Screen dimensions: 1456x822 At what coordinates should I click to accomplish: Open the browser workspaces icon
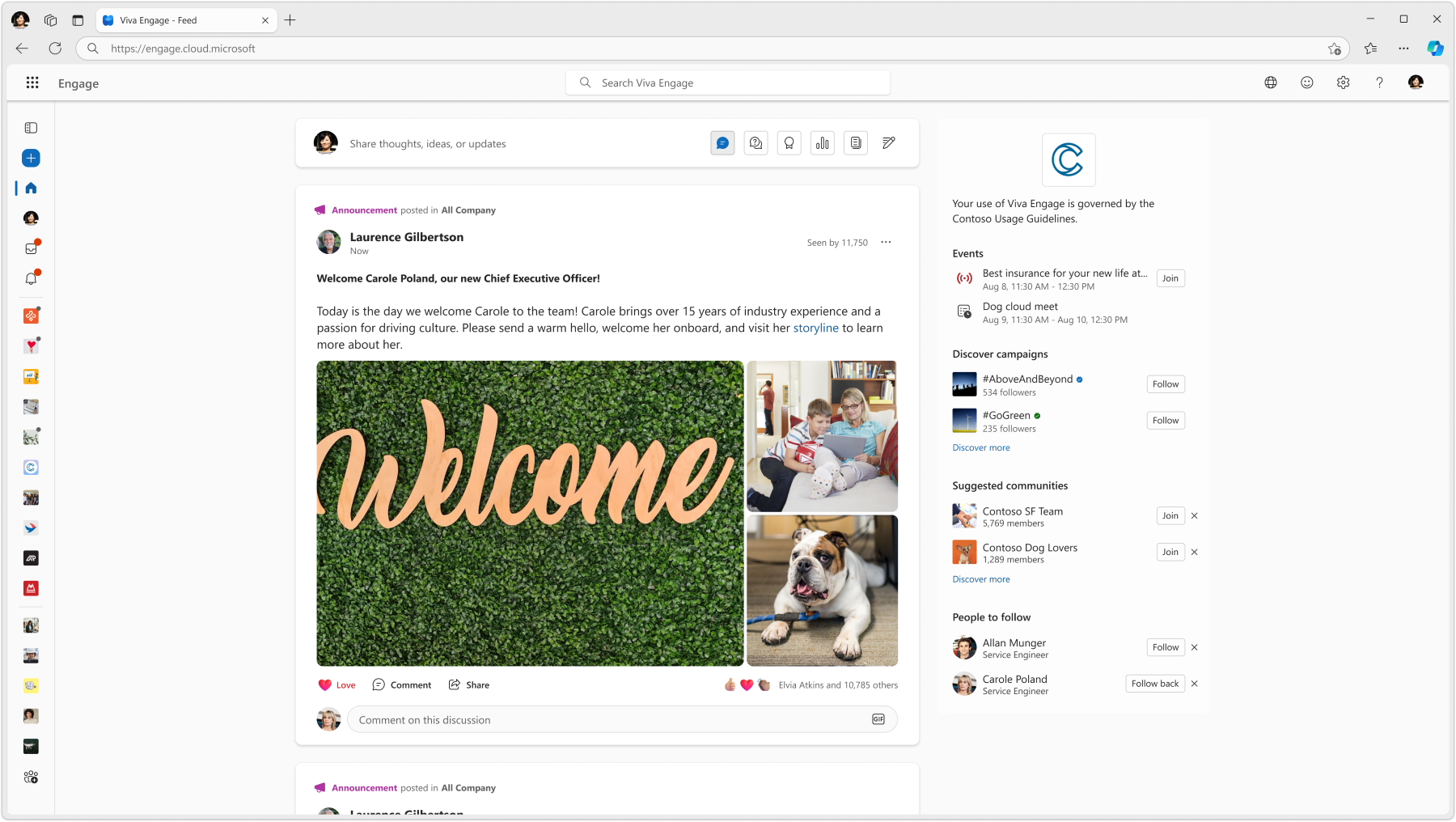click(x=50, y=20)
